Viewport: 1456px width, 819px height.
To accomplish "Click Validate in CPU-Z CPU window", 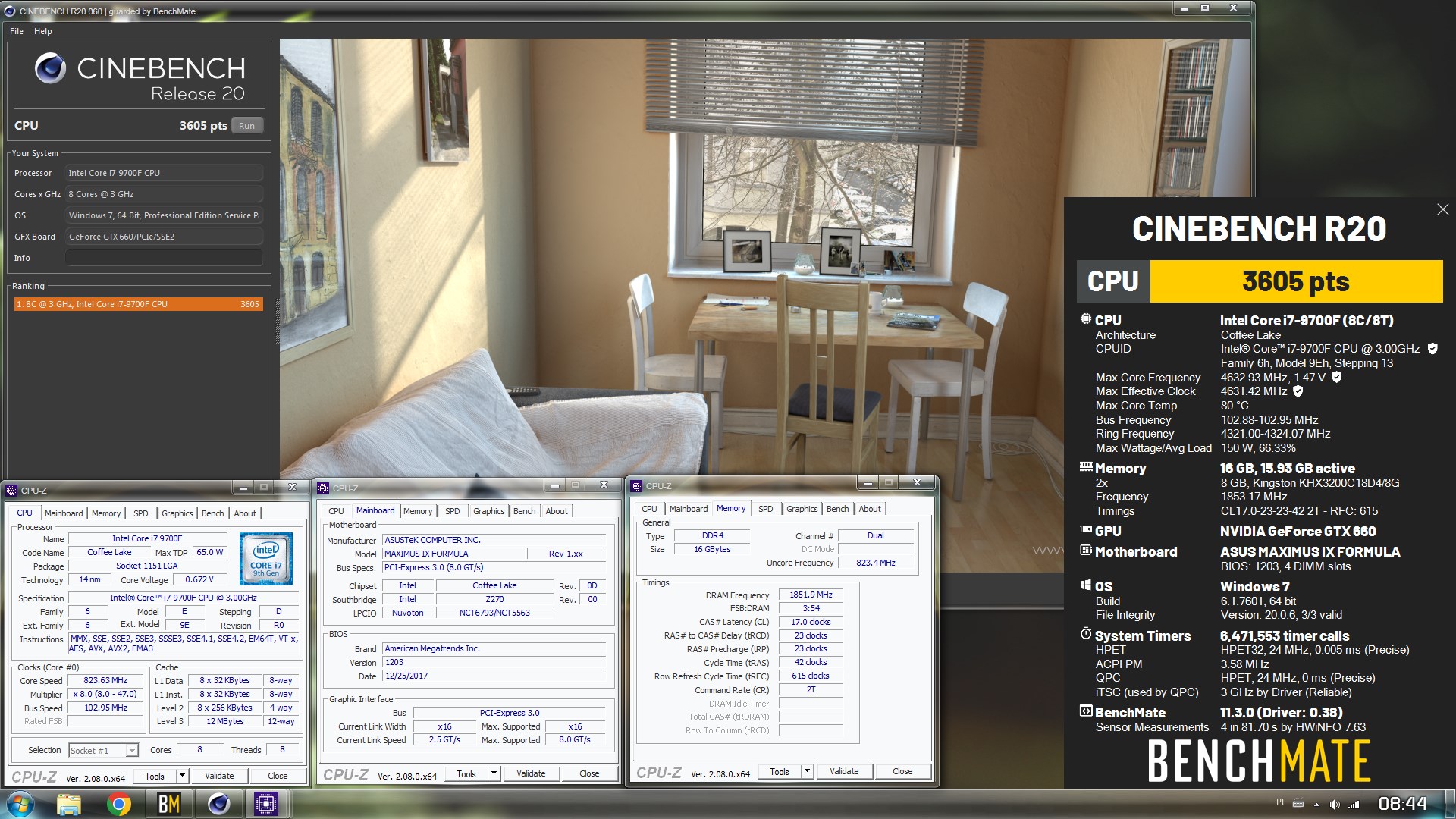I will (219, 776).
